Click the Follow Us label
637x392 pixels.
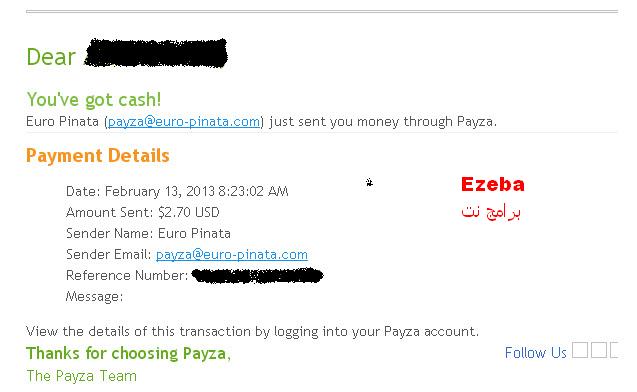tap(535, 353)
